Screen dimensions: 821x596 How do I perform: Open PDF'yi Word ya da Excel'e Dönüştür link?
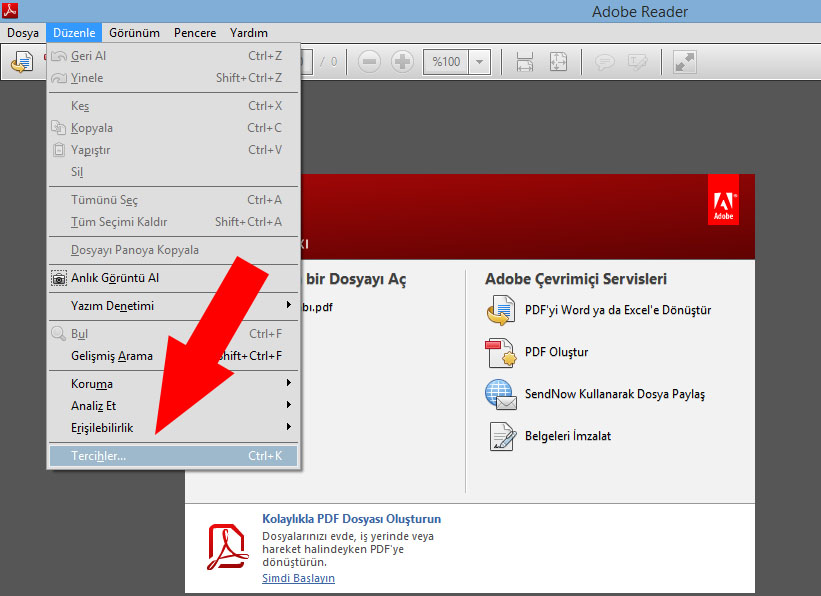618,310
